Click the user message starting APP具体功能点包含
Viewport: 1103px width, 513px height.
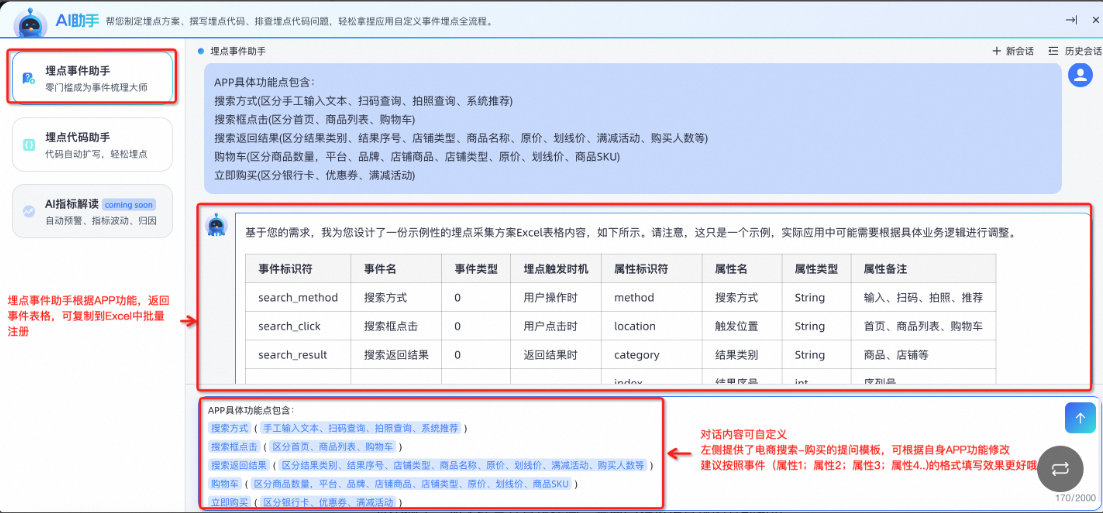point(632,128)
